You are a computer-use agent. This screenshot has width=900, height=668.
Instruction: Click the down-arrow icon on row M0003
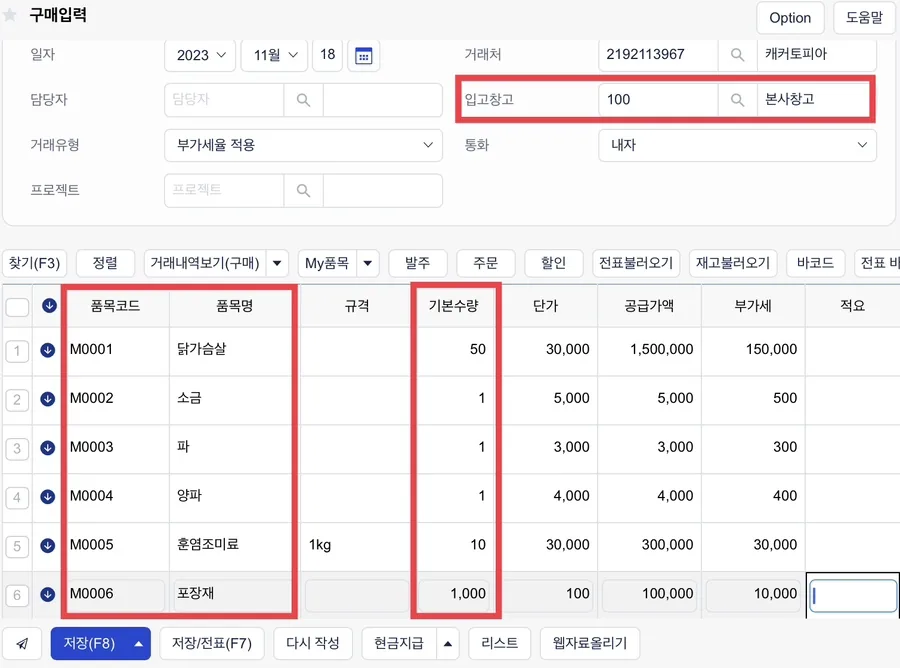click(48, 448)
